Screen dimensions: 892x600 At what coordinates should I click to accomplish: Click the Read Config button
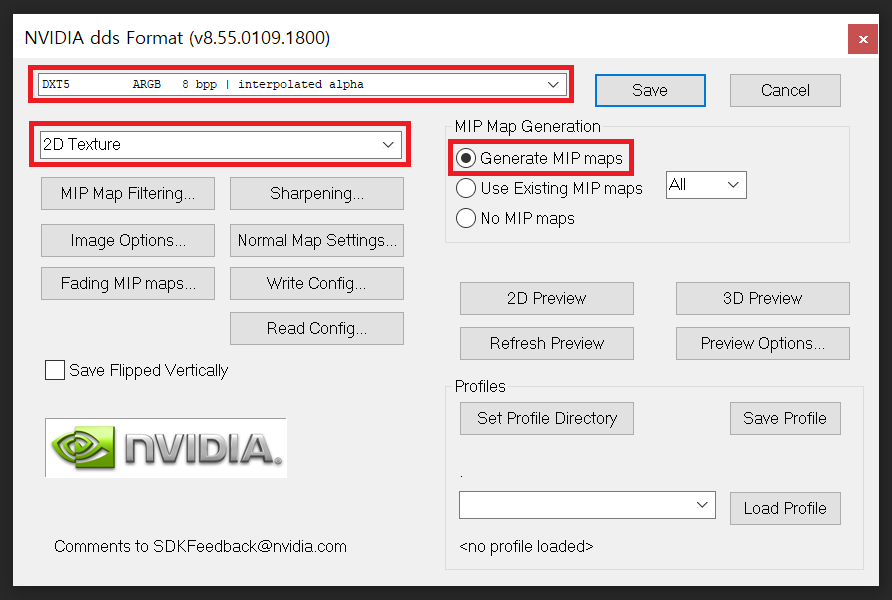[317, 328]
